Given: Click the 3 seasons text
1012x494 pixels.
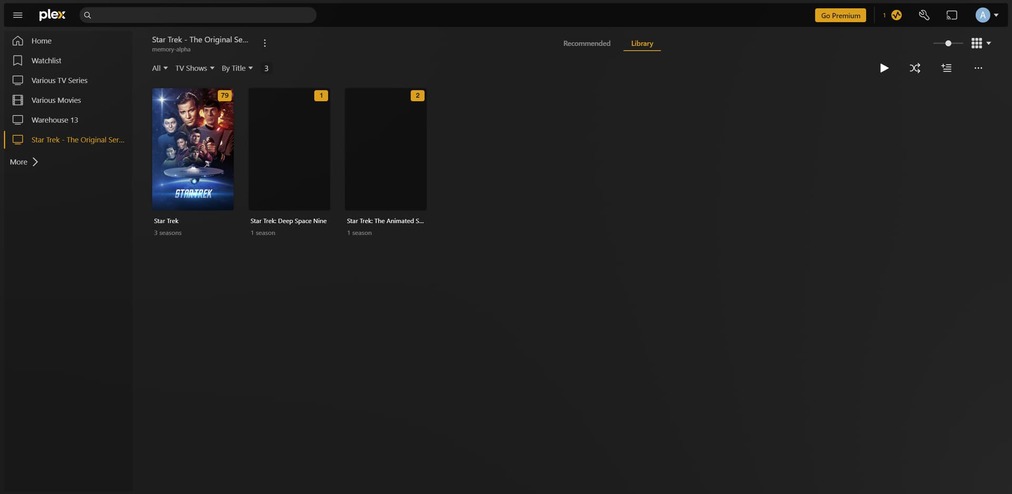Looking at the screenshot, I should (168, 233).
